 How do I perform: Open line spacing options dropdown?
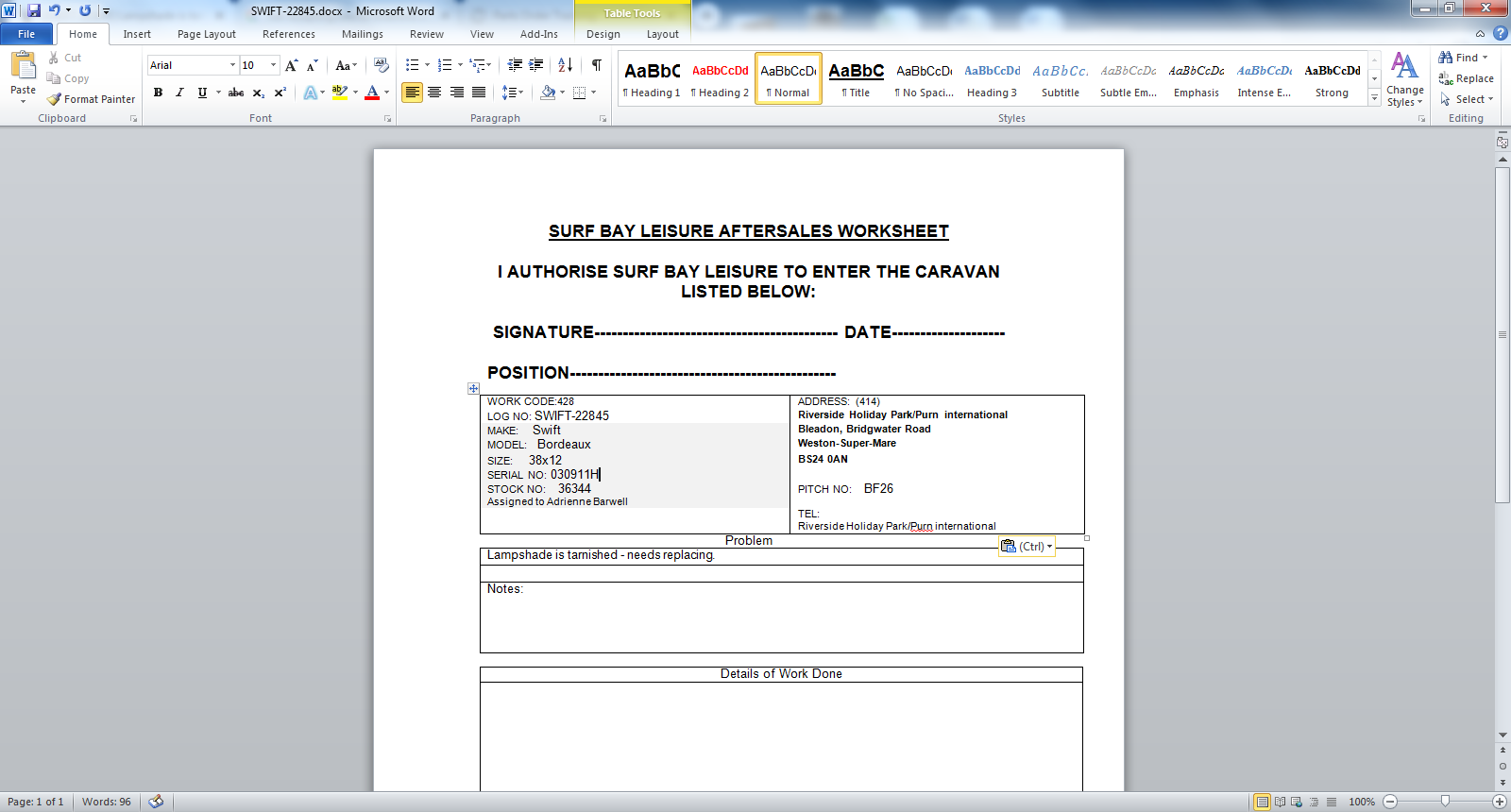pyautogui.click(x=513, y=93)
